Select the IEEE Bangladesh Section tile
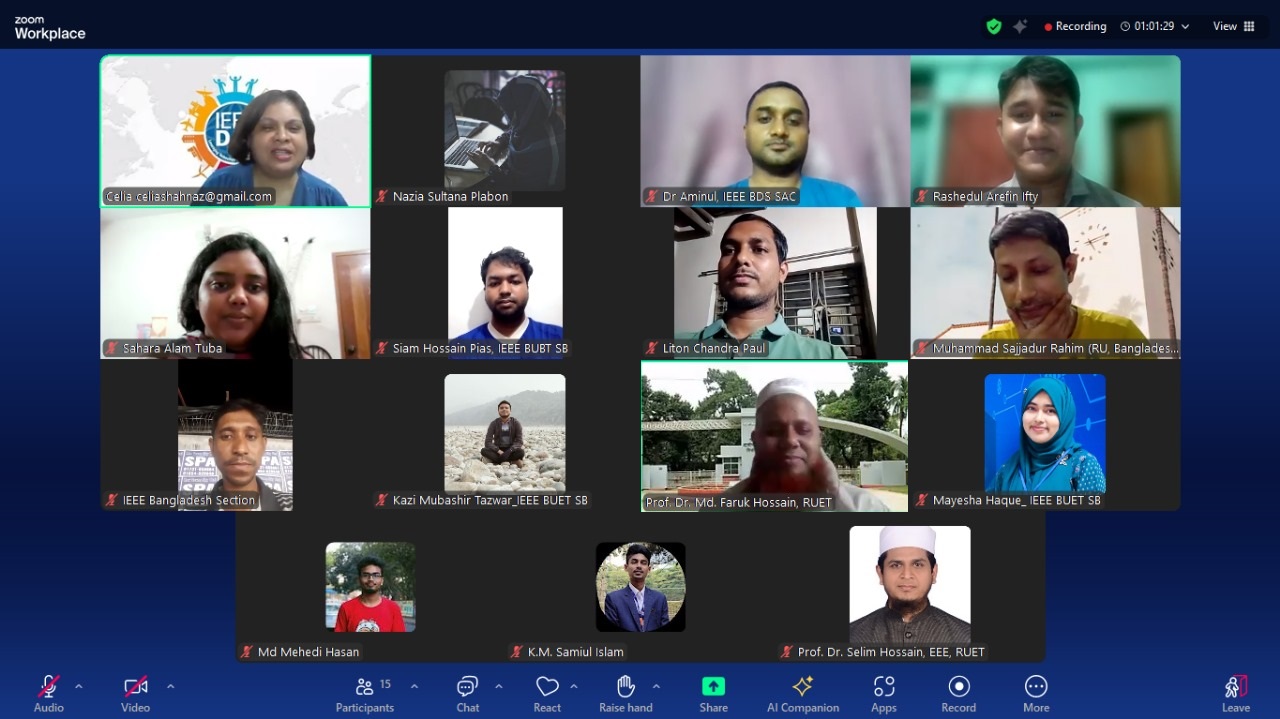1280x719 pixels. (236, 435)
